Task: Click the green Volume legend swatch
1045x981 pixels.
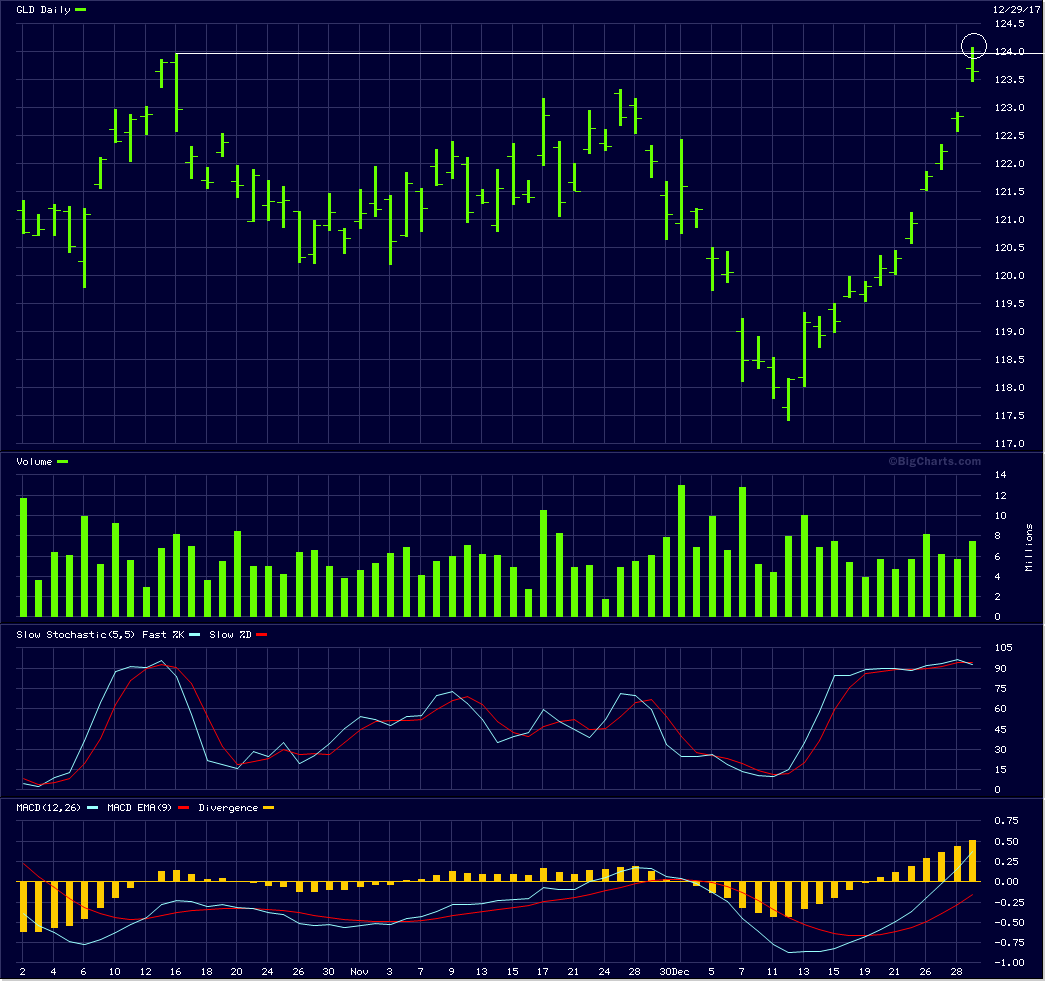Action: click(x=63, y=462)
